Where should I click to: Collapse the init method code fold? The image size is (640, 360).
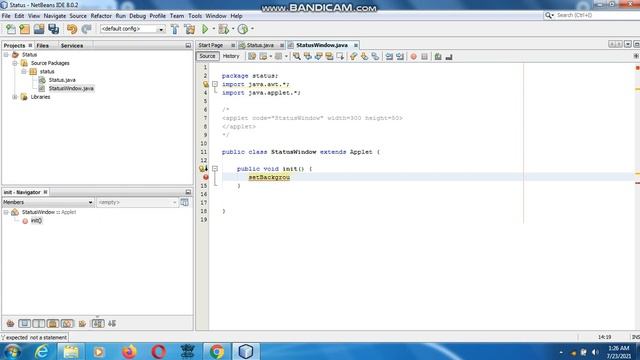215,169
